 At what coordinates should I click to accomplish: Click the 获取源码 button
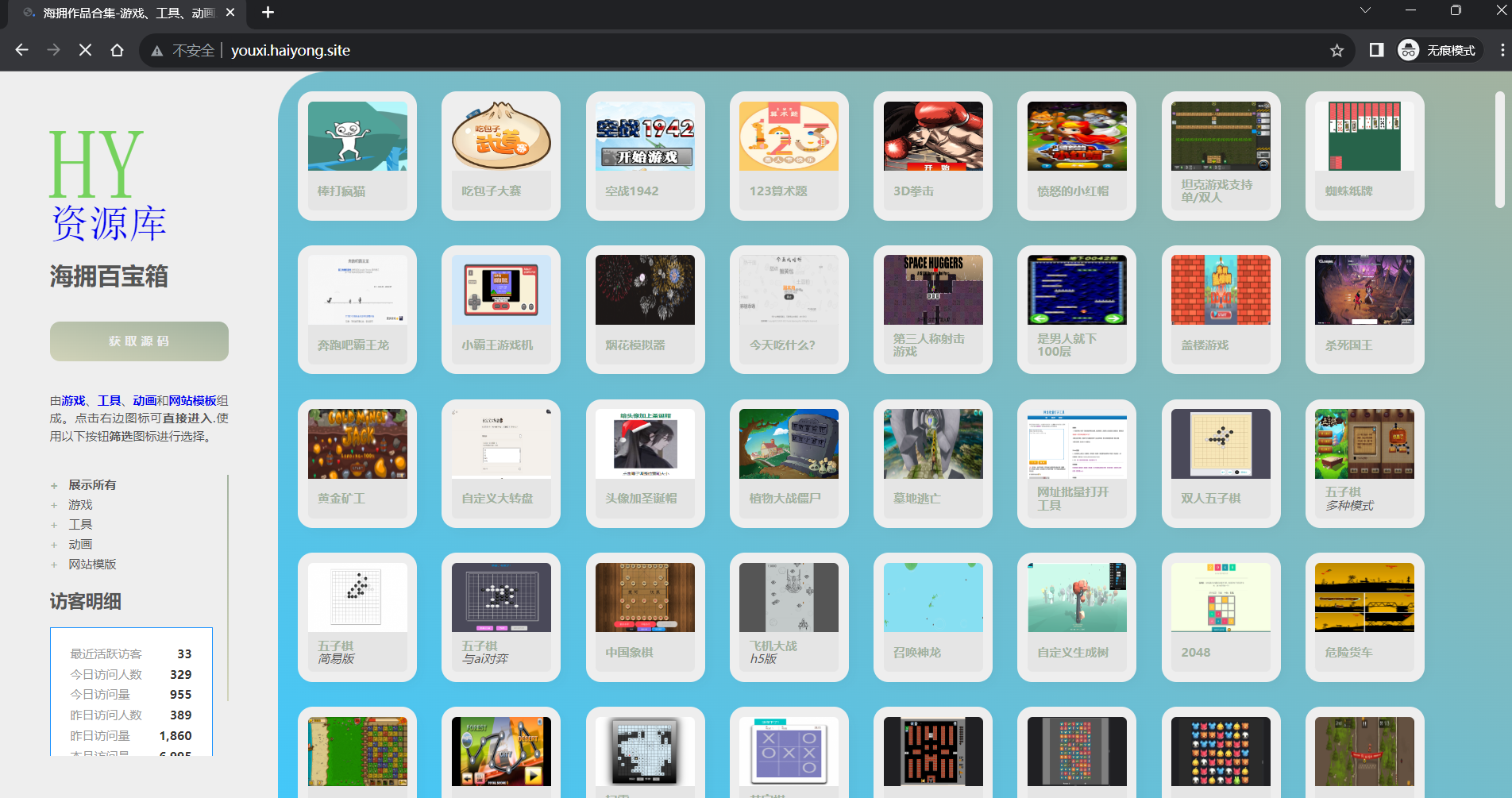pos(139,341)
